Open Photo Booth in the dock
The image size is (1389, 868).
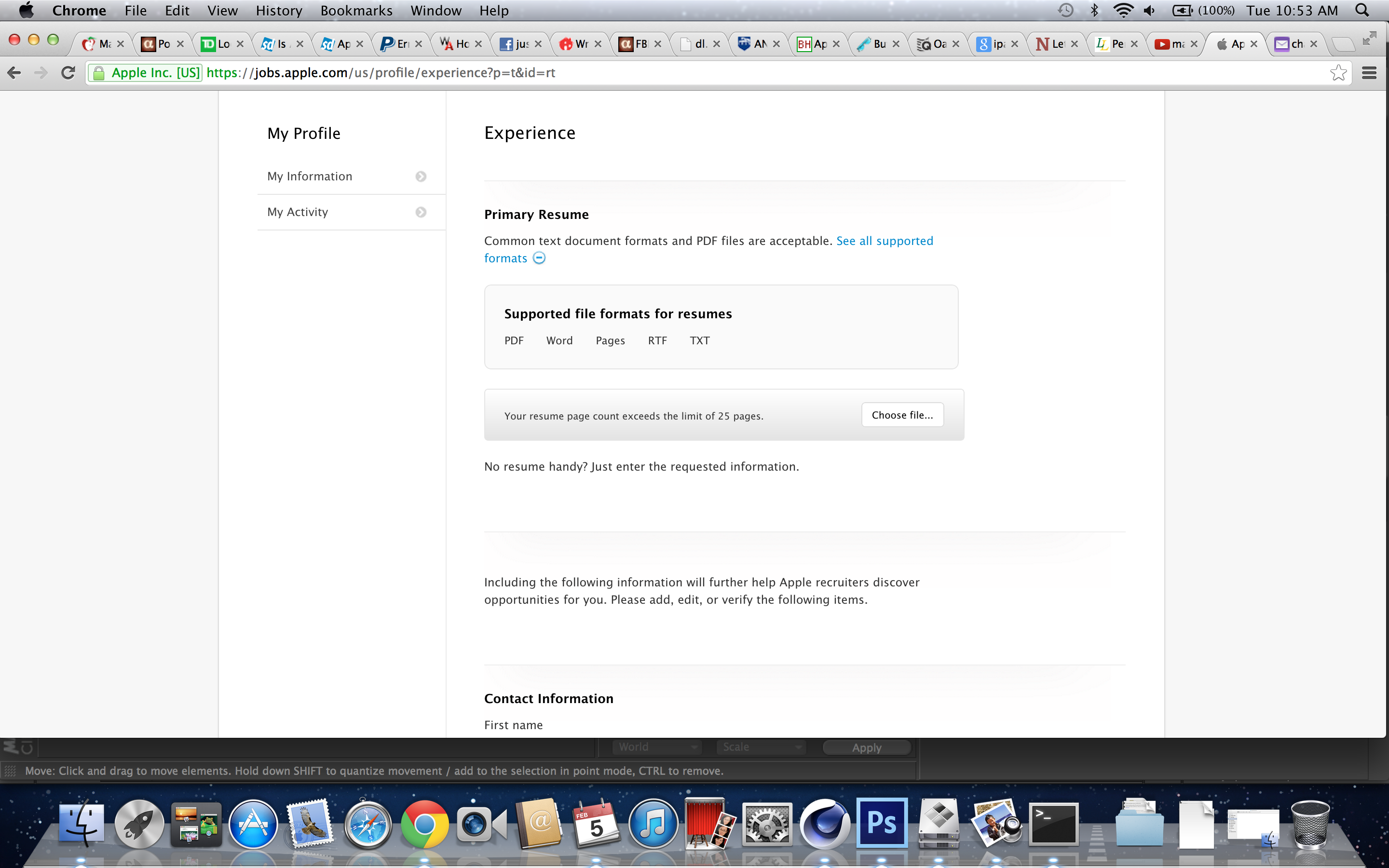coord(710,824)
